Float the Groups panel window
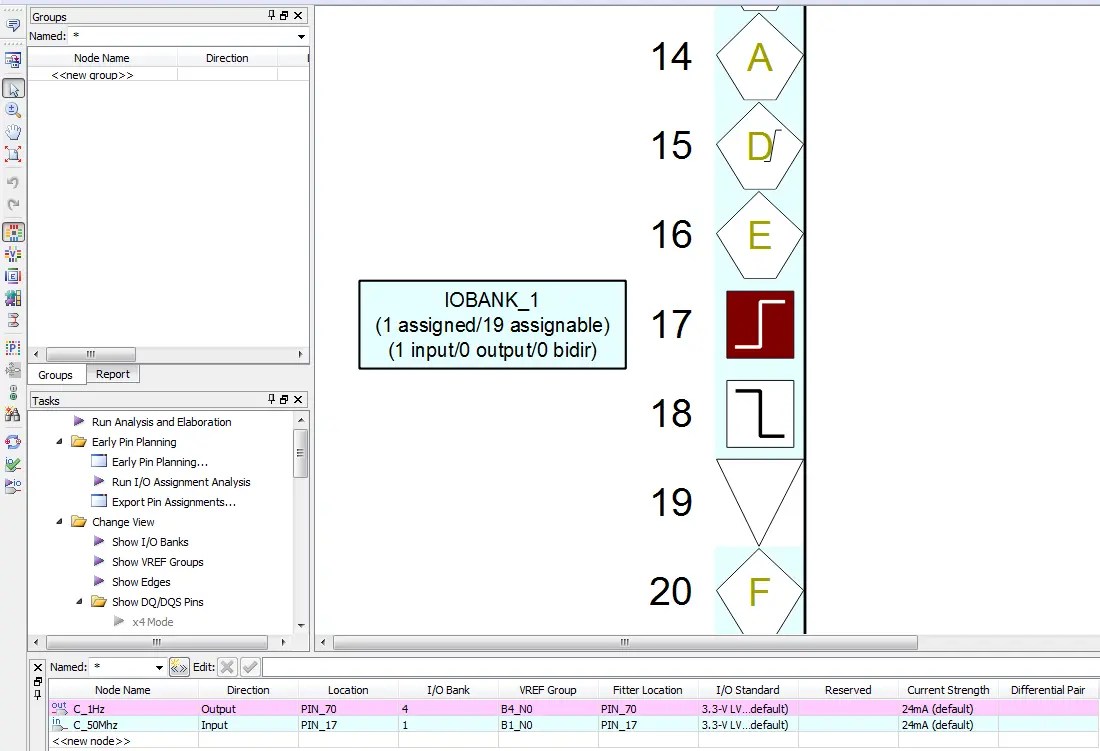This screenshot has width=1100, height=751. (x=284, y=15)
